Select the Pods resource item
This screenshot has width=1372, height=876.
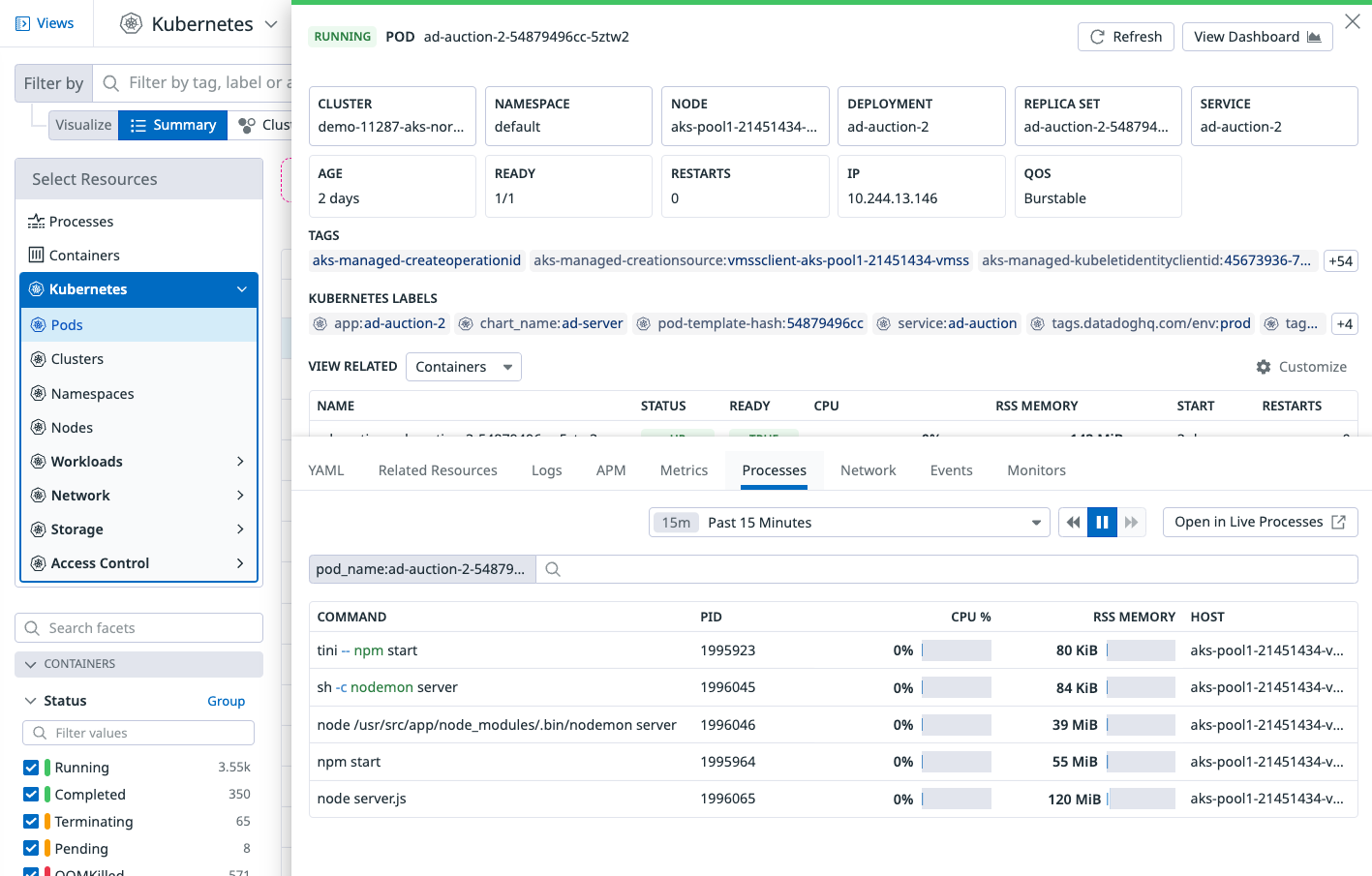[138, 325]
